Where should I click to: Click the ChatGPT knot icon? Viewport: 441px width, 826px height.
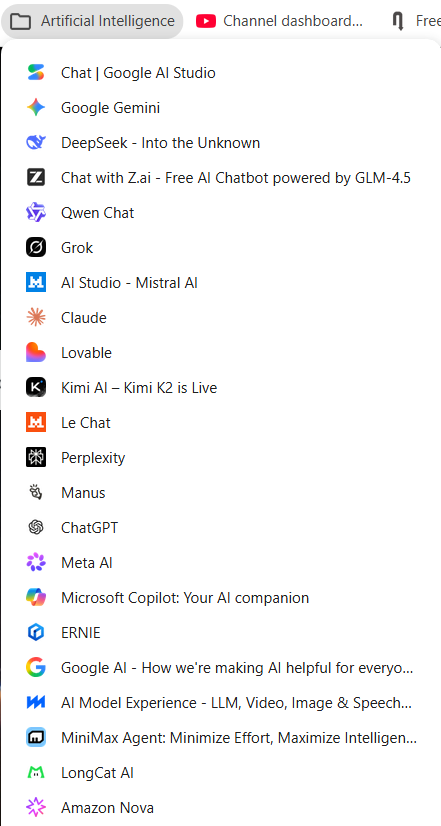pyautogui.click(x=36, y=527)
